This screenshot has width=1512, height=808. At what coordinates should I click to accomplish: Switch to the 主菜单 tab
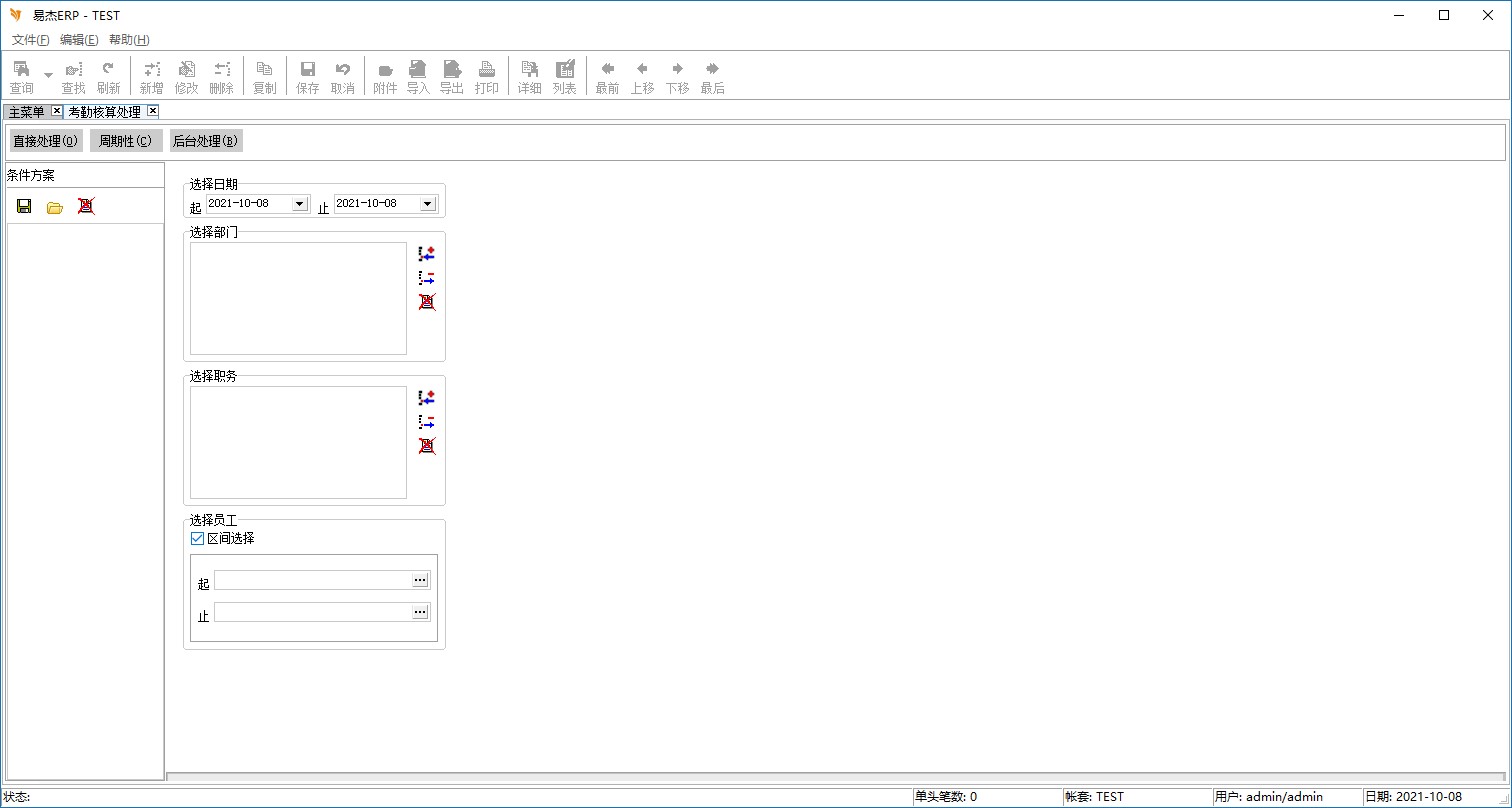click(27, 112)
